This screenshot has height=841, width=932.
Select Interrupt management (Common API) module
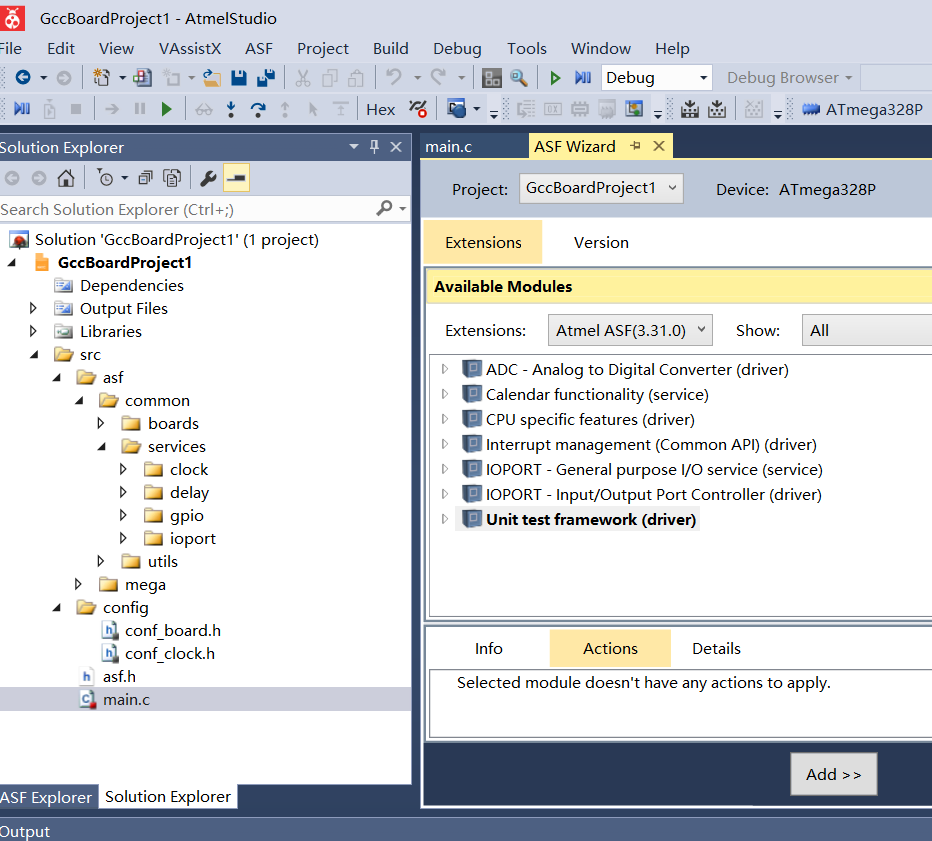pyautogui.click(x=651, y=444)
